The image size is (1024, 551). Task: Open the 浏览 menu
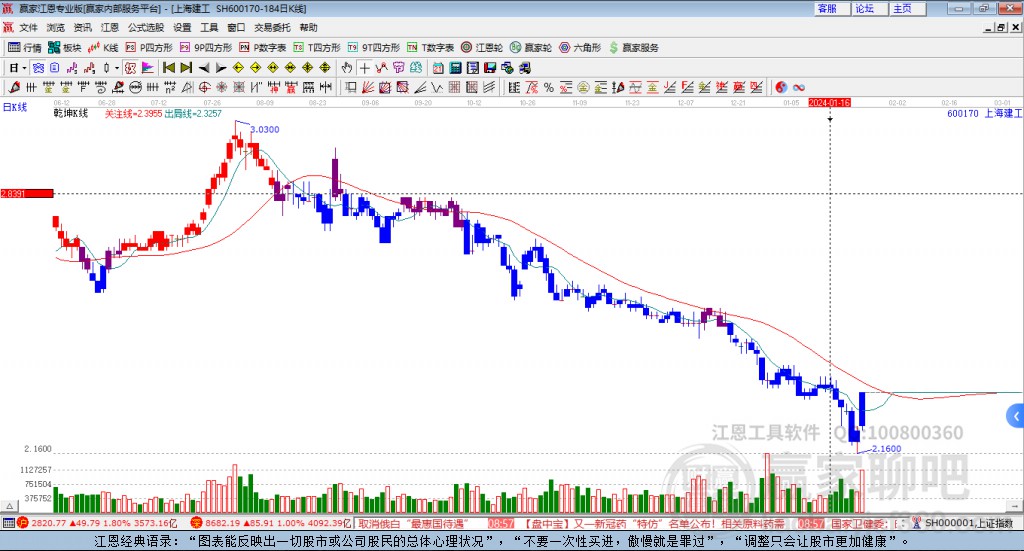pos(56,27)
